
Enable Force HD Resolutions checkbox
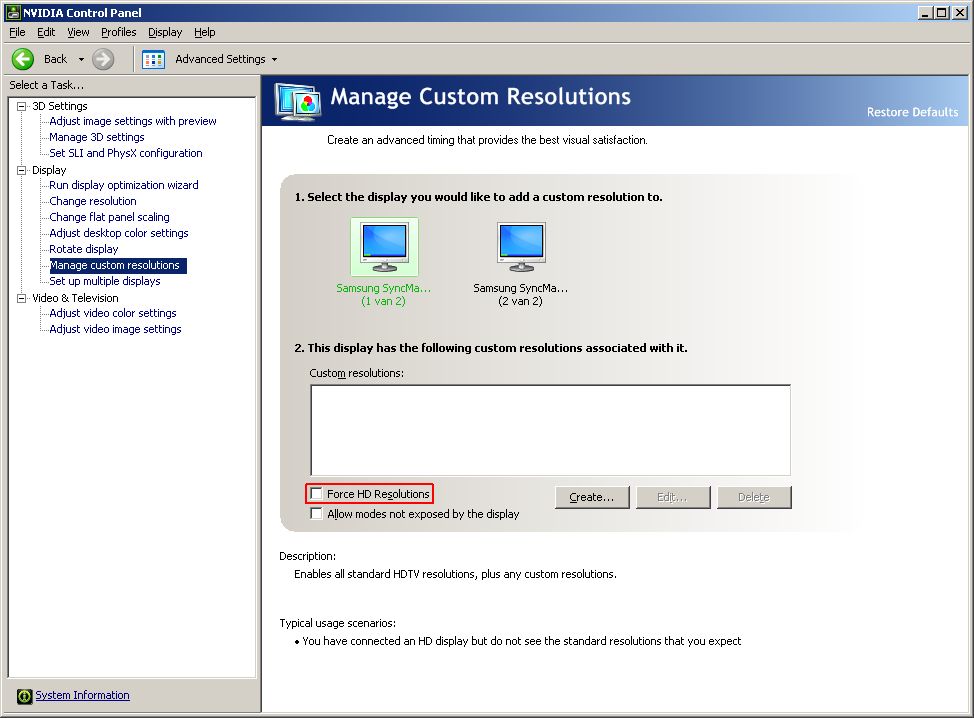(x=316, y=494)
